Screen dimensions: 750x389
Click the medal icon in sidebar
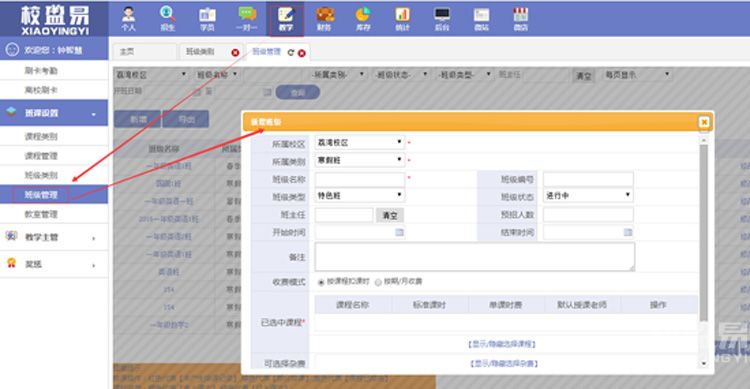click(11, 263)
